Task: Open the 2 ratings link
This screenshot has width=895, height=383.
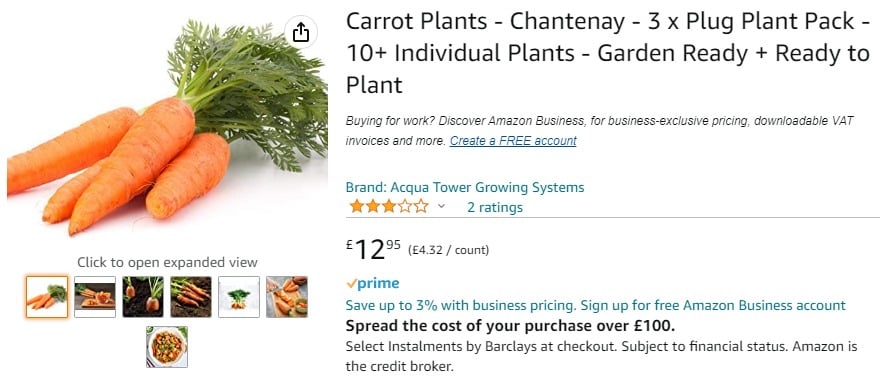Action: [494, 207]
